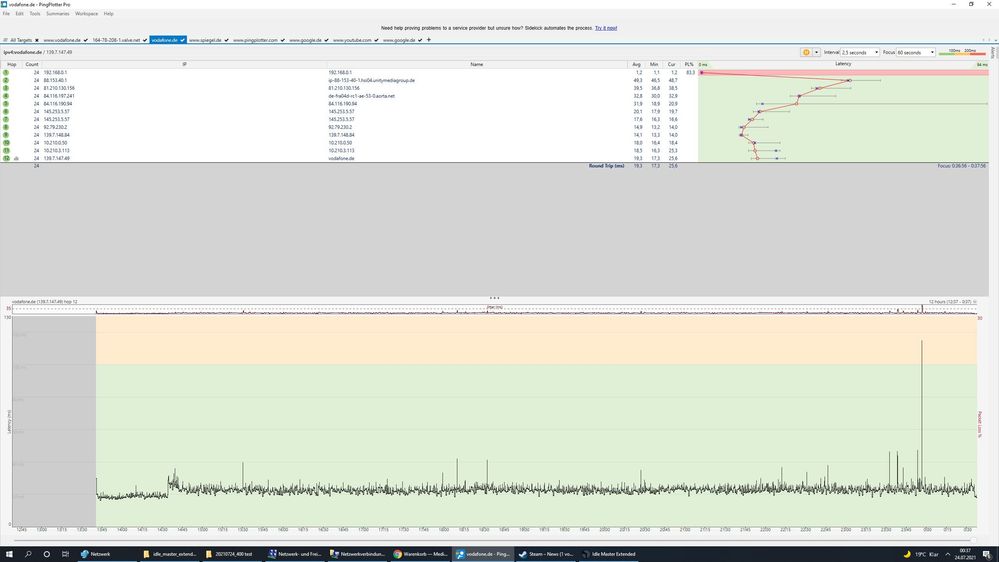999x562 pixels.
Task: Open the Summaries menu
Action: (x=57, y=13)
